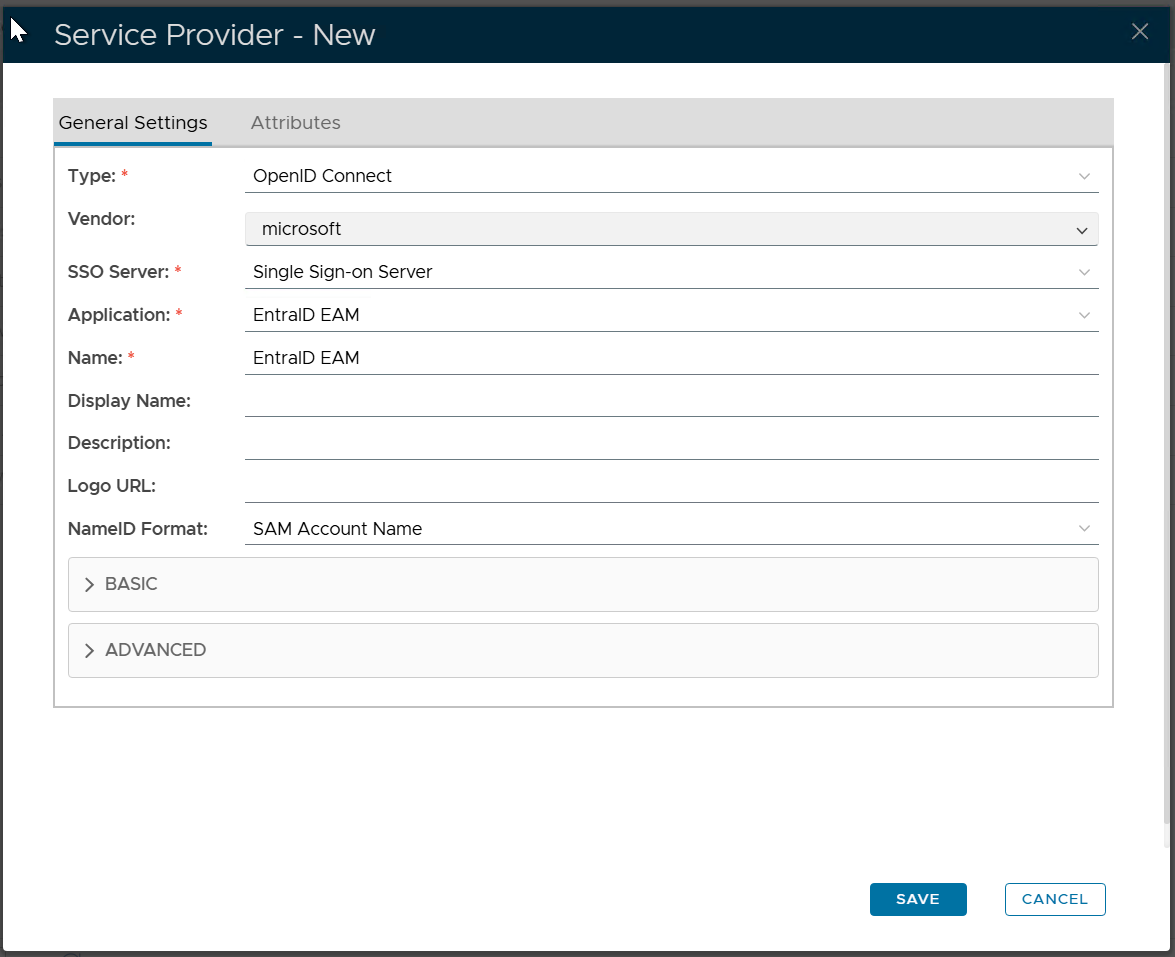Open the Vendor dropdown showing microsoft

[x=671, y=229]
